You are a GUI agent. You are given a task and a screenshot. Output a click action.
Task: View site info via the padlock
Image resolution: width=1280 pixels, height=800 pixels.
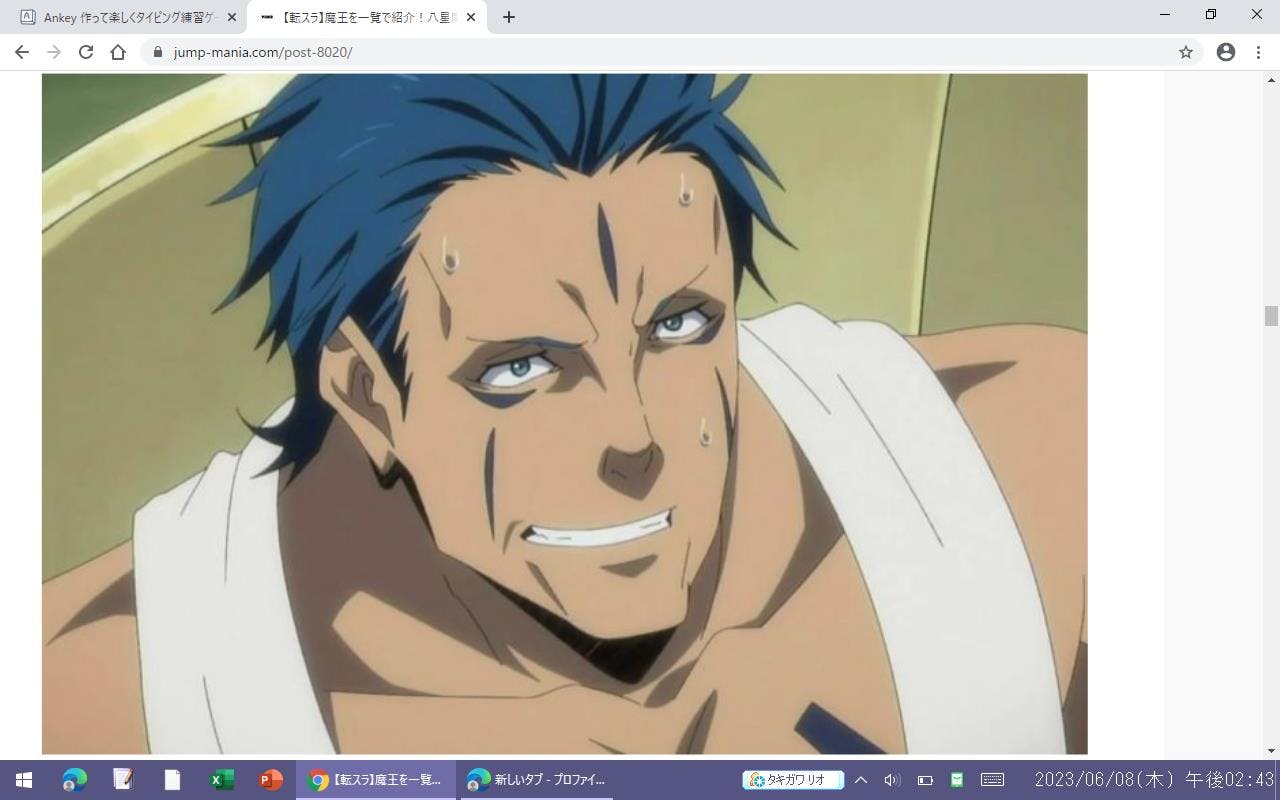click(157, 52)
